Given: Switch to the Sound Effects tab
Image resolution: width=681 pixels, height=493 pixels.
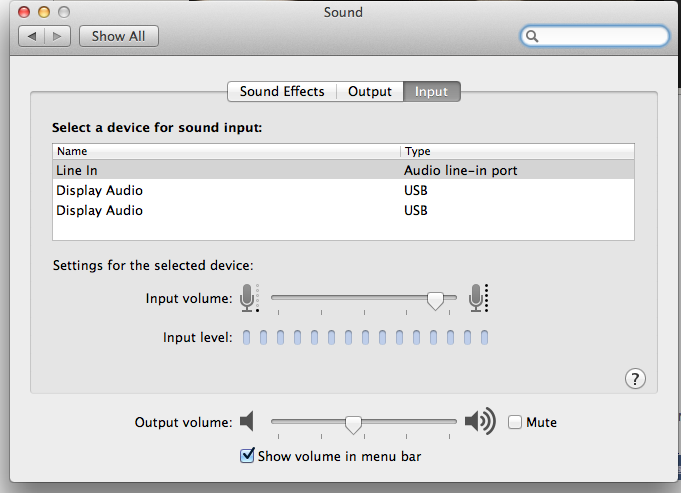Looking at the screenshot, I should [x=282, y=92].
